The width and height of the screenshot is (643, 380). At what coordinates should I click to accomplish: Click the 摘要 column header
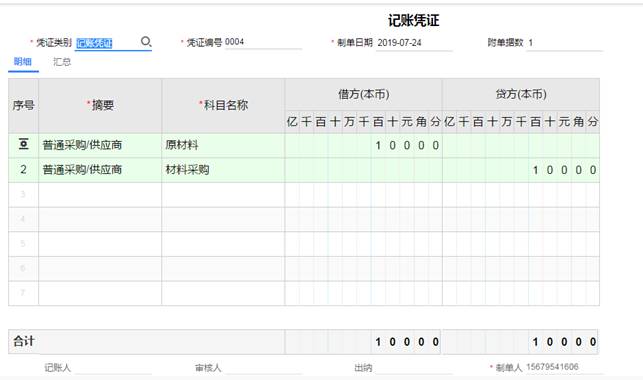pos(100,105)
